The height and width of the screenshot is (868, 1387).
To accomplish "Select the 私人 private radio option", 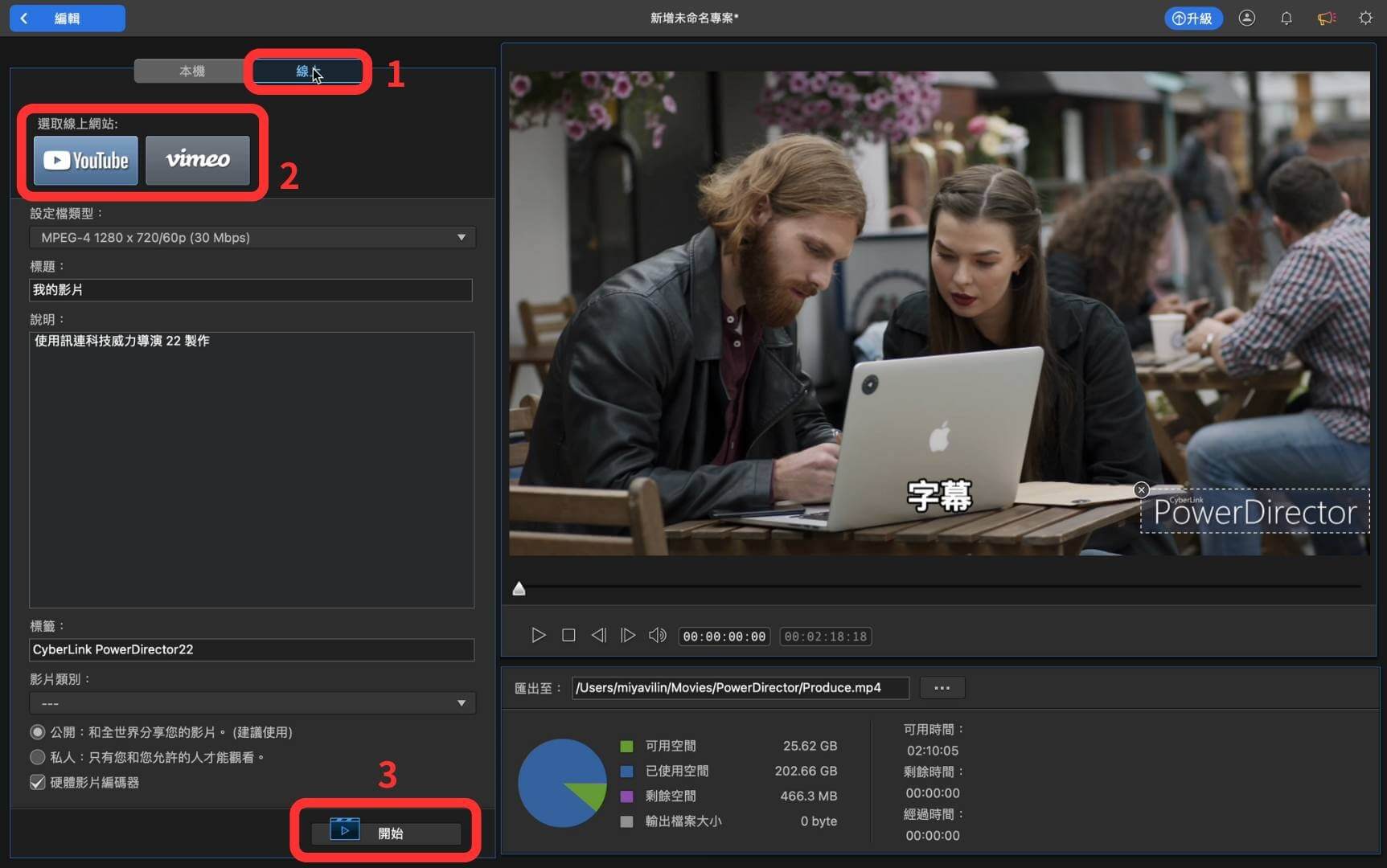I will [x=38, y=757].
